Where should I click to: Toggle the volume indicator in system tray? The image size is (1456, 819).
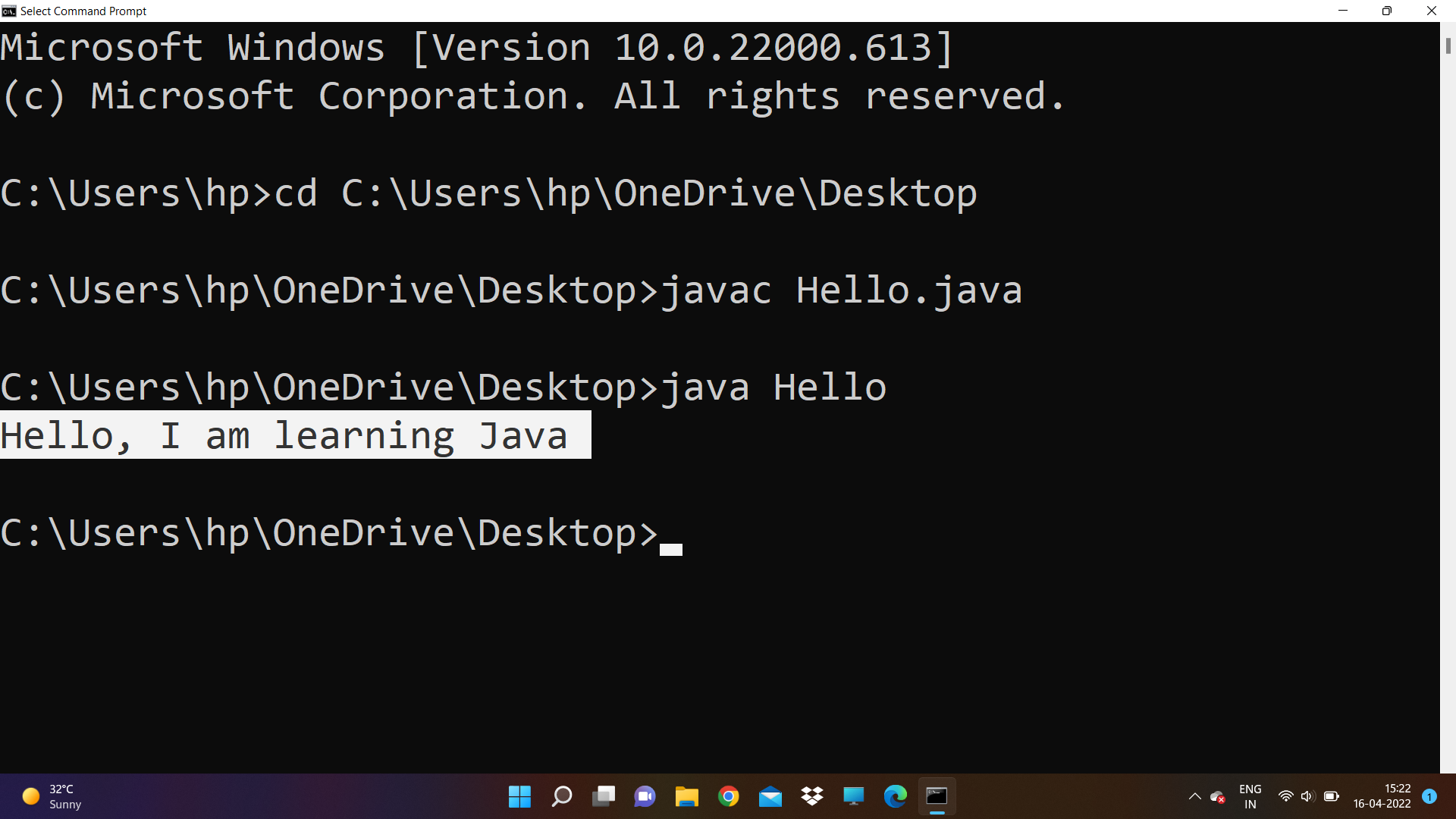click(x=1308, y=796)
